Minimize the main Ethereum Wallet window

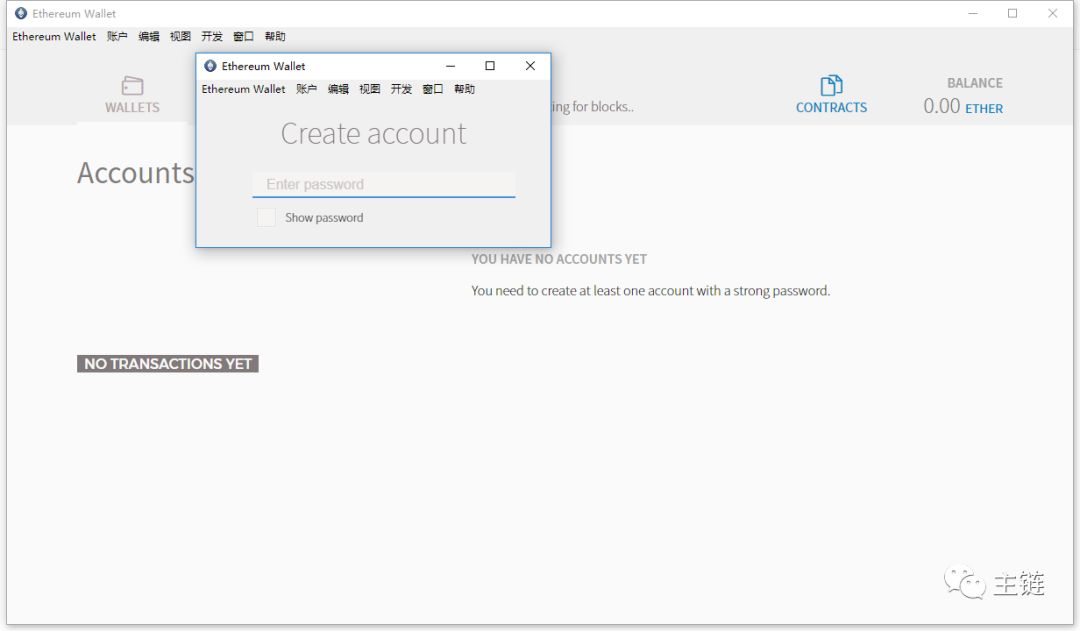click(973, 13)
